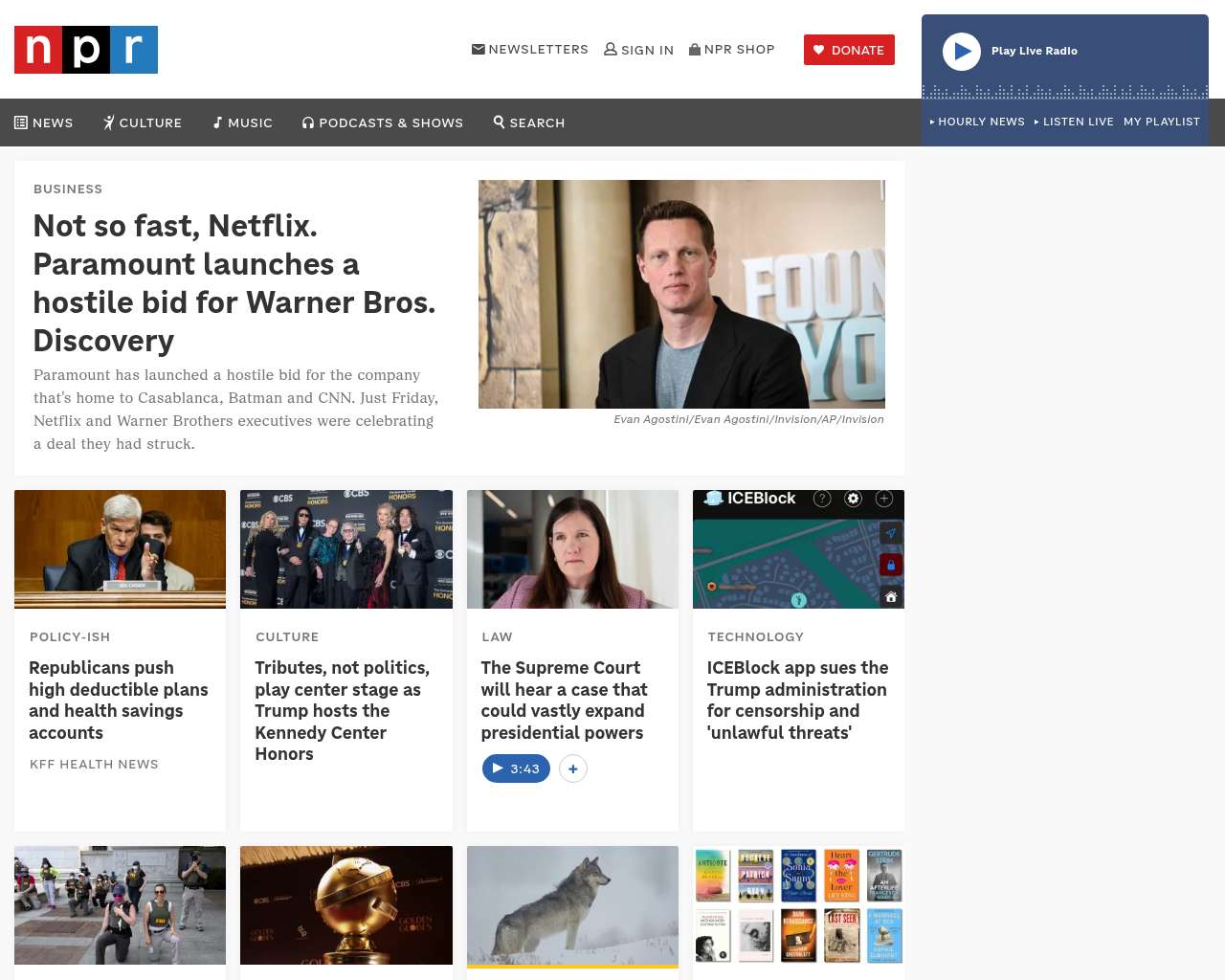Open My Playlist in the player
This screenshot has width=1225, height=980.
[1162, 122]
